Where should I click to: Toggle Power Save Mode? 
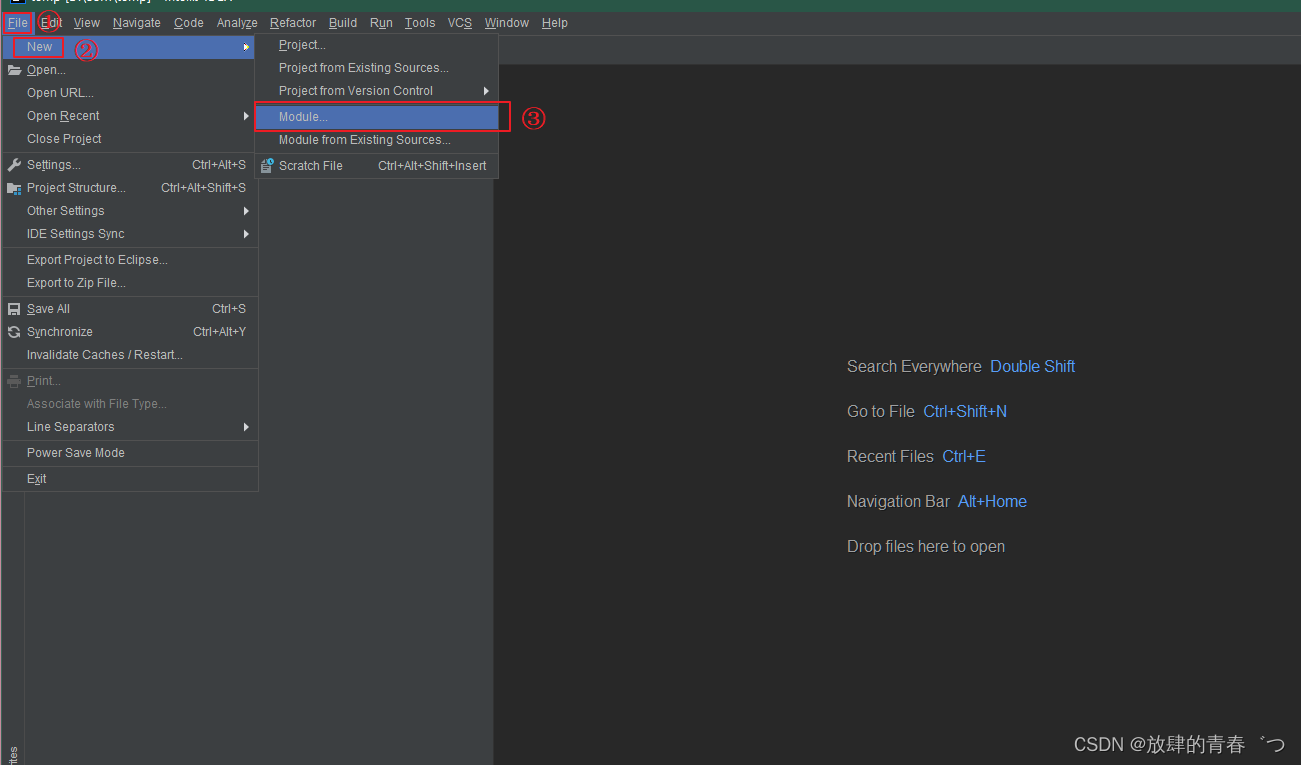(x=129, y=453)
